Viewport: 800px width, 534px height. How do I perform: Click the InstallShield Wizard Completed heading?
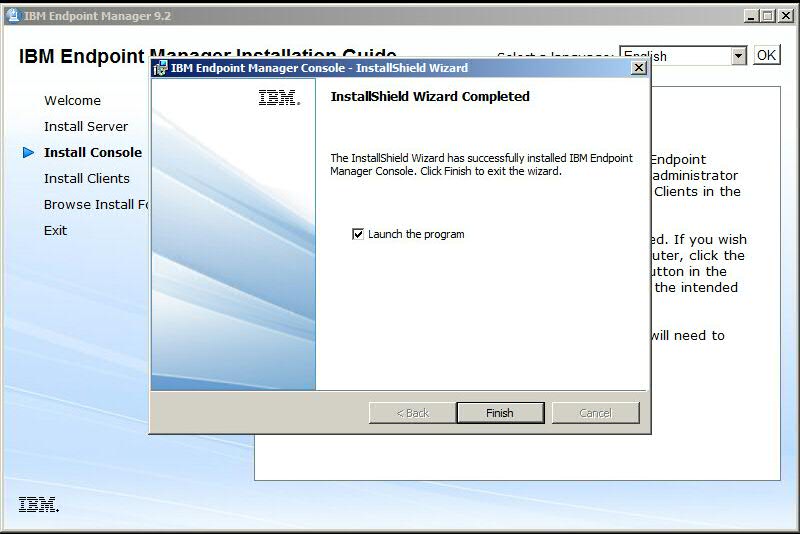[430, 96]
